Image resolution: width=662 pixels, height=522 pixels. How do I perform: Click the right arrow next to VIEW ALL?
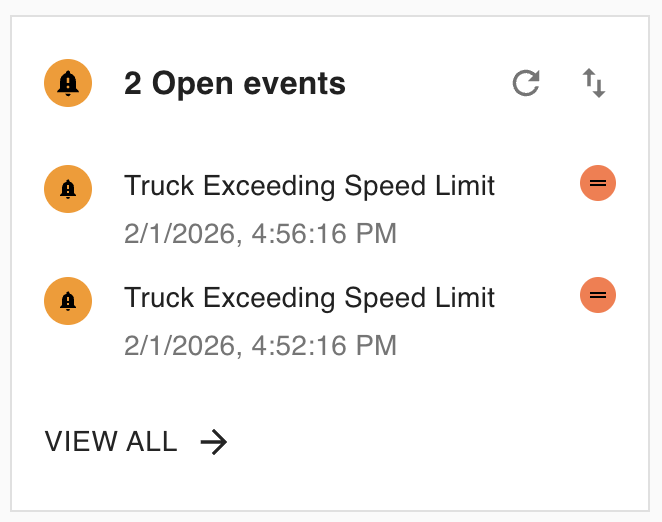pyautogui.click(x=213, y=442)
